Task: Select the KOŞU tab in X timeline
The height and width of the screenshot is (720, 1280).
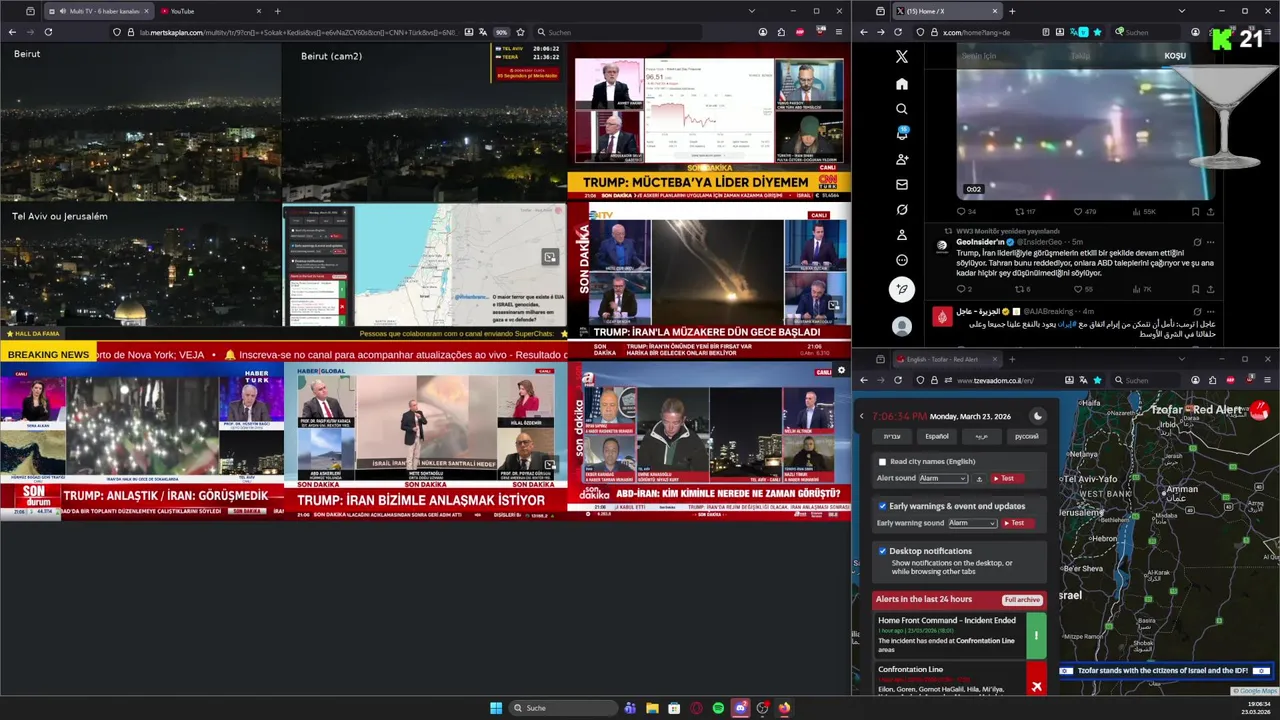Action: pos(1175,56)
